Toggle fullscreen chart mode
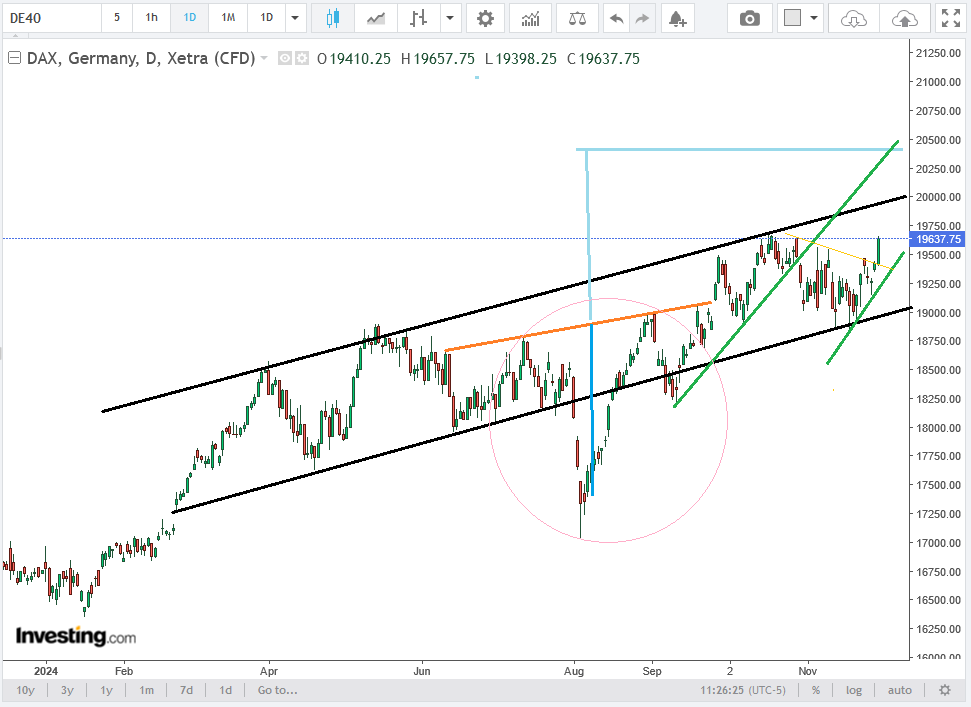The image size is (971, 707). 951,18
